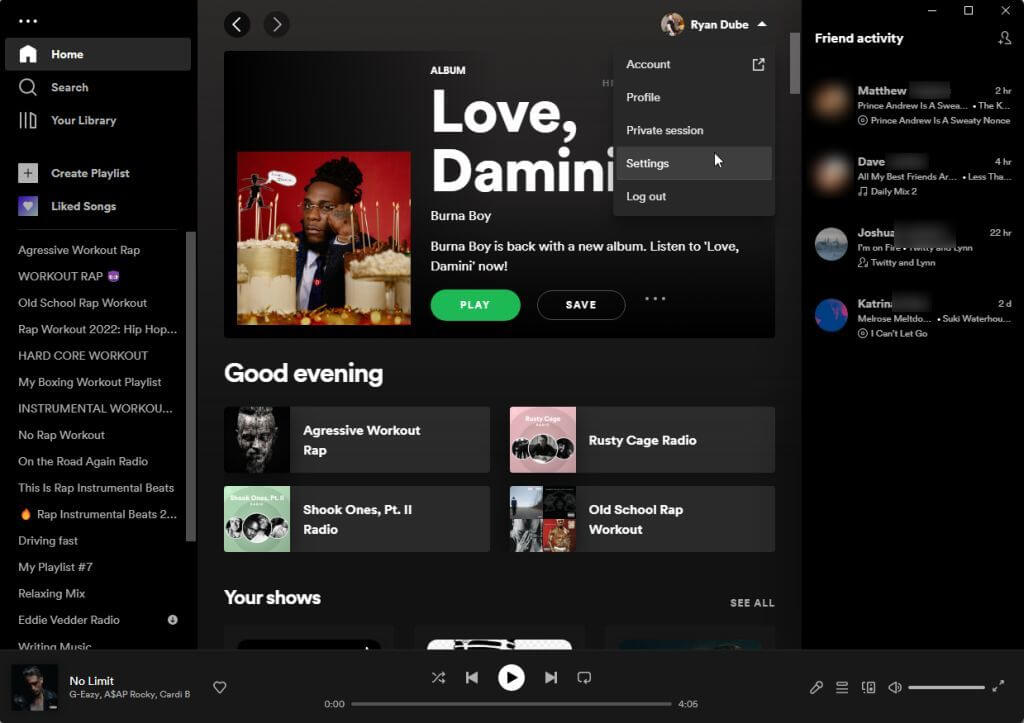The width and height of the screenshot is (1024, 723).
Task: Toggle shuffle playback
Action: pyautogui.click(x=438, y=678)
